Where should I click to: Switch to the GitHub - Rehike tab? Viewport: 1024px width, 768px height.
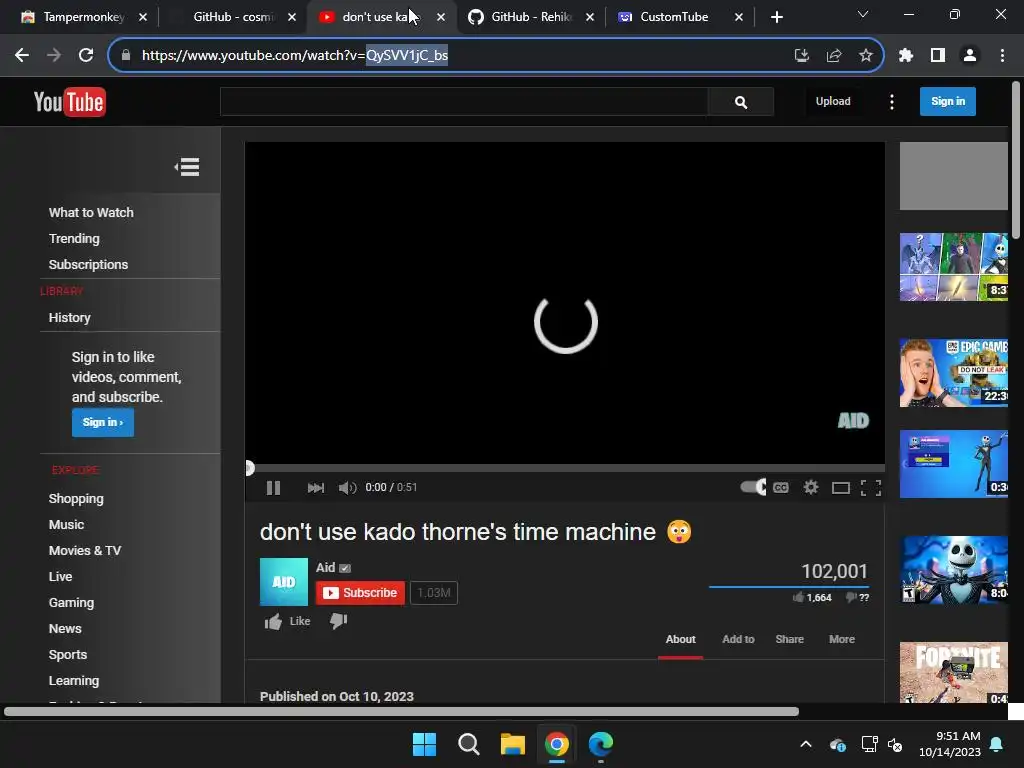(x=530, y=17)
